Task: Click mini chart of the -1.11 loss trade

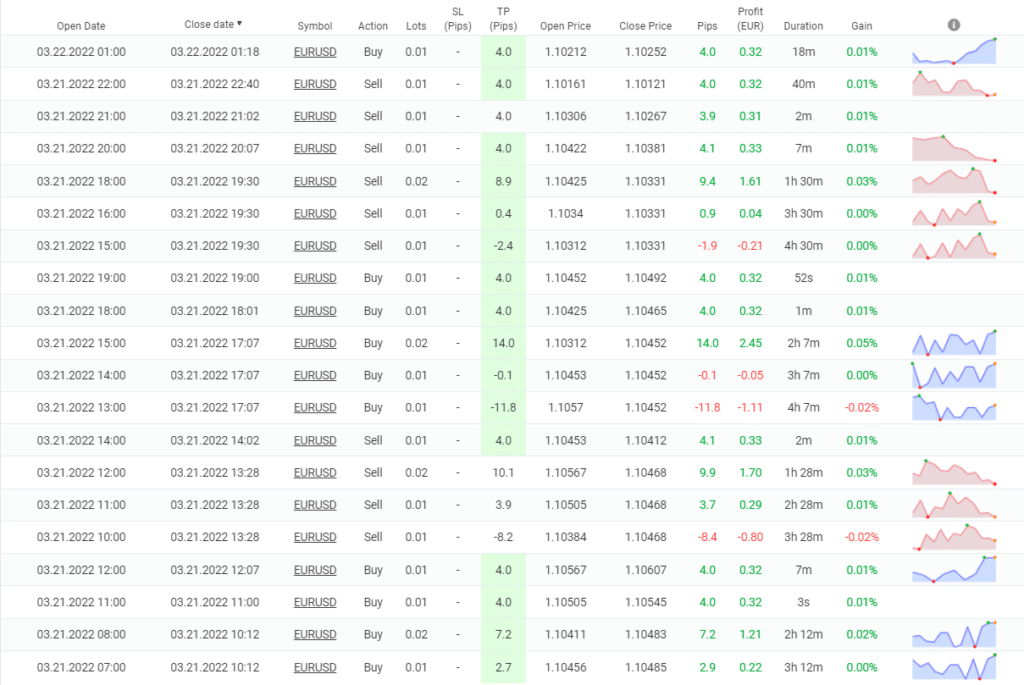Action: pos(954,407)
